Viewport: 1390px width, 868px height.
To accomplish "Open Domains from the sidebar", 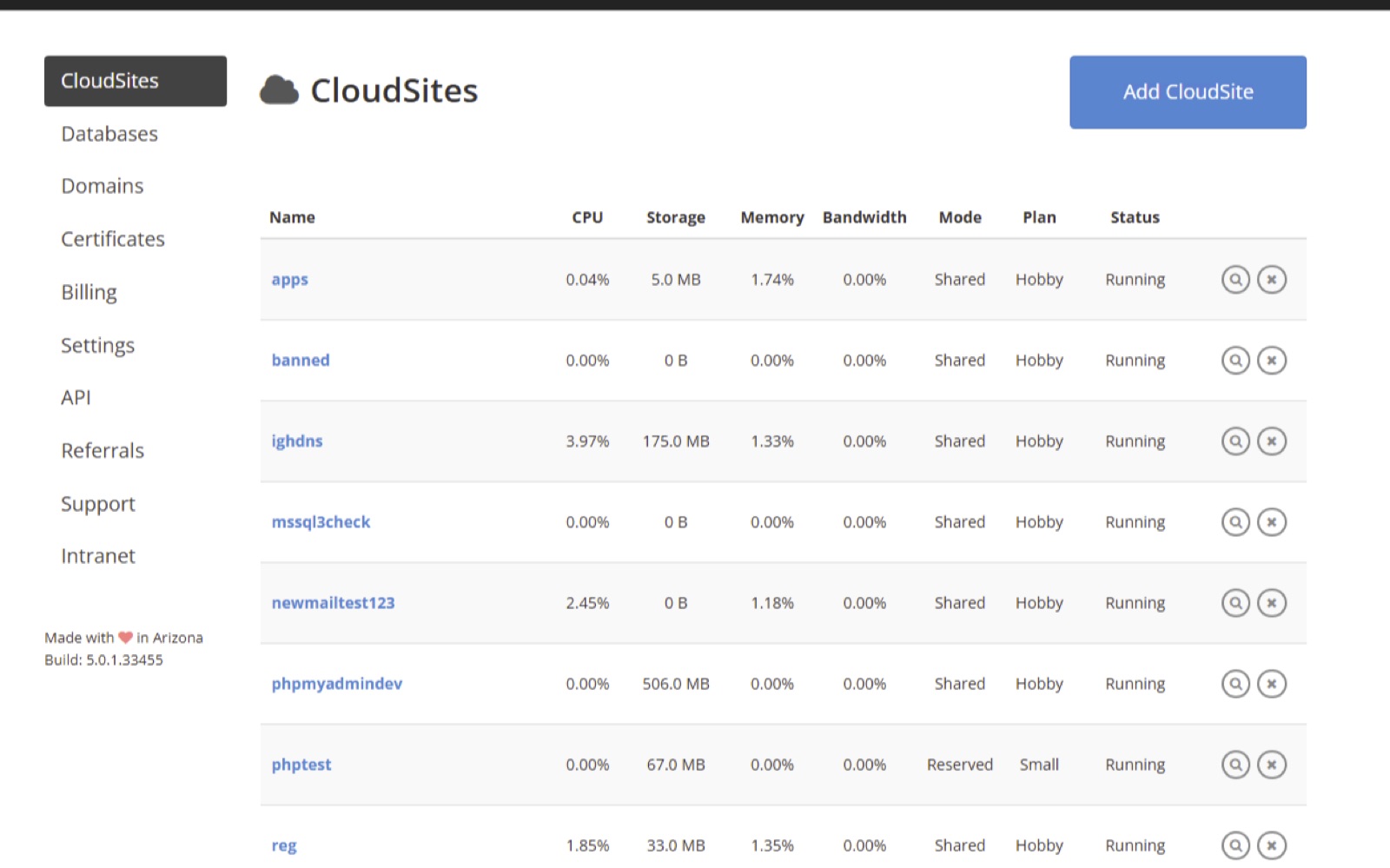I will coord(103,186).
